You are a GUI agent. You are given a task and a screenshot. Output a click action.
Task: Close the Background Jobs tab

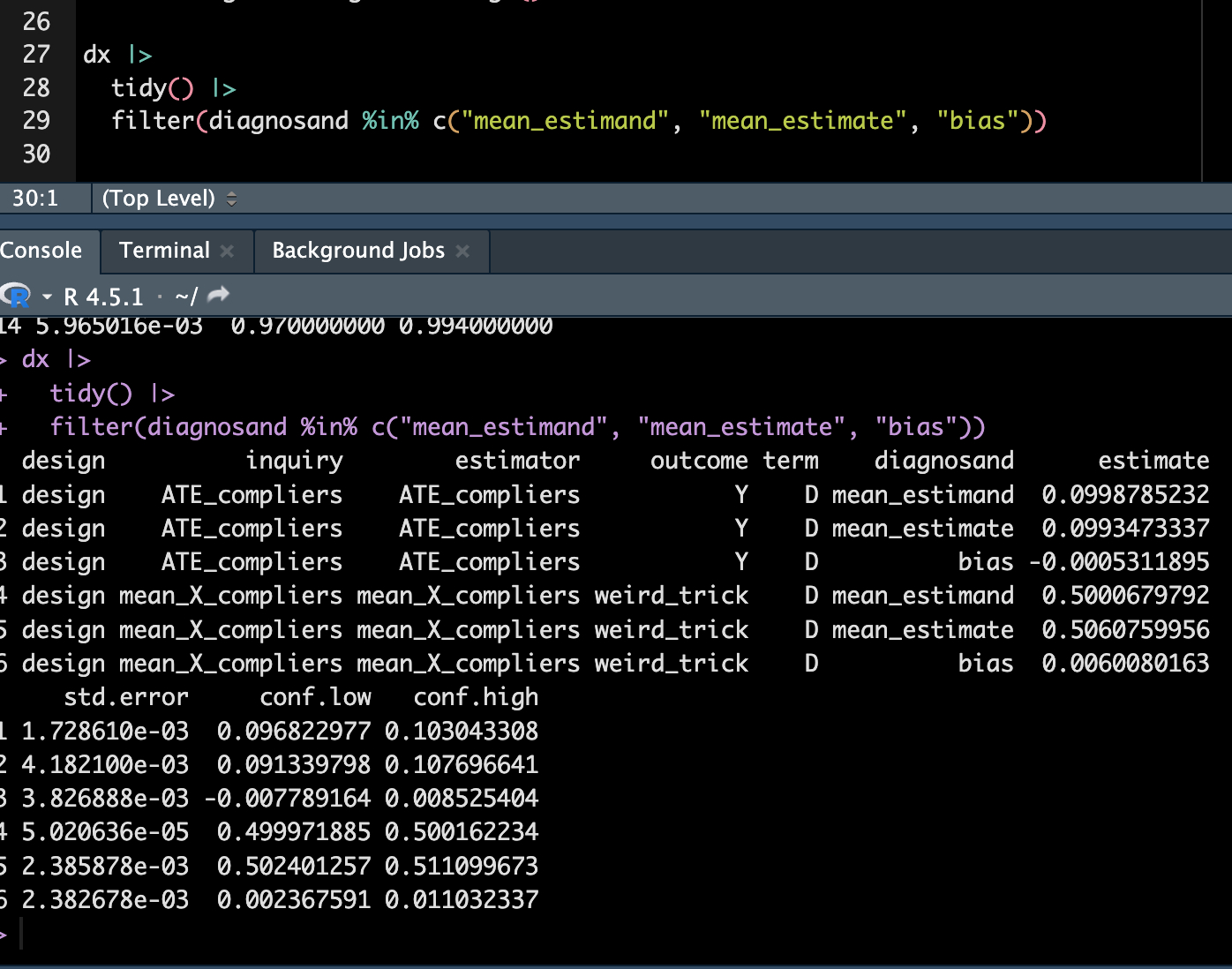click(462, 252)
